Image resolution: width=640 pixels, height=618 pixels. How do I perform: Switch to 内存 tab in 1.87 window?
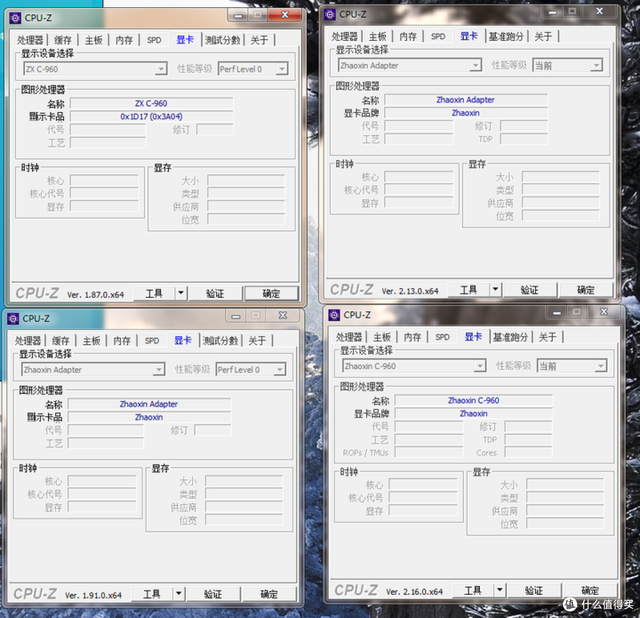[124, 40]
